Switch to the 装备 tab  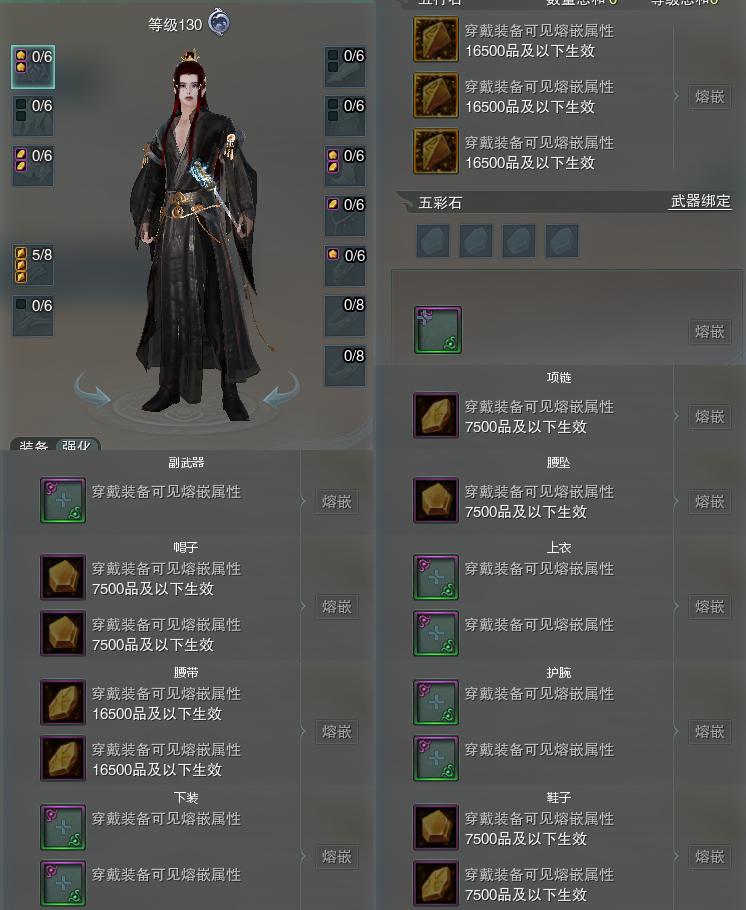tap(33, 446)
